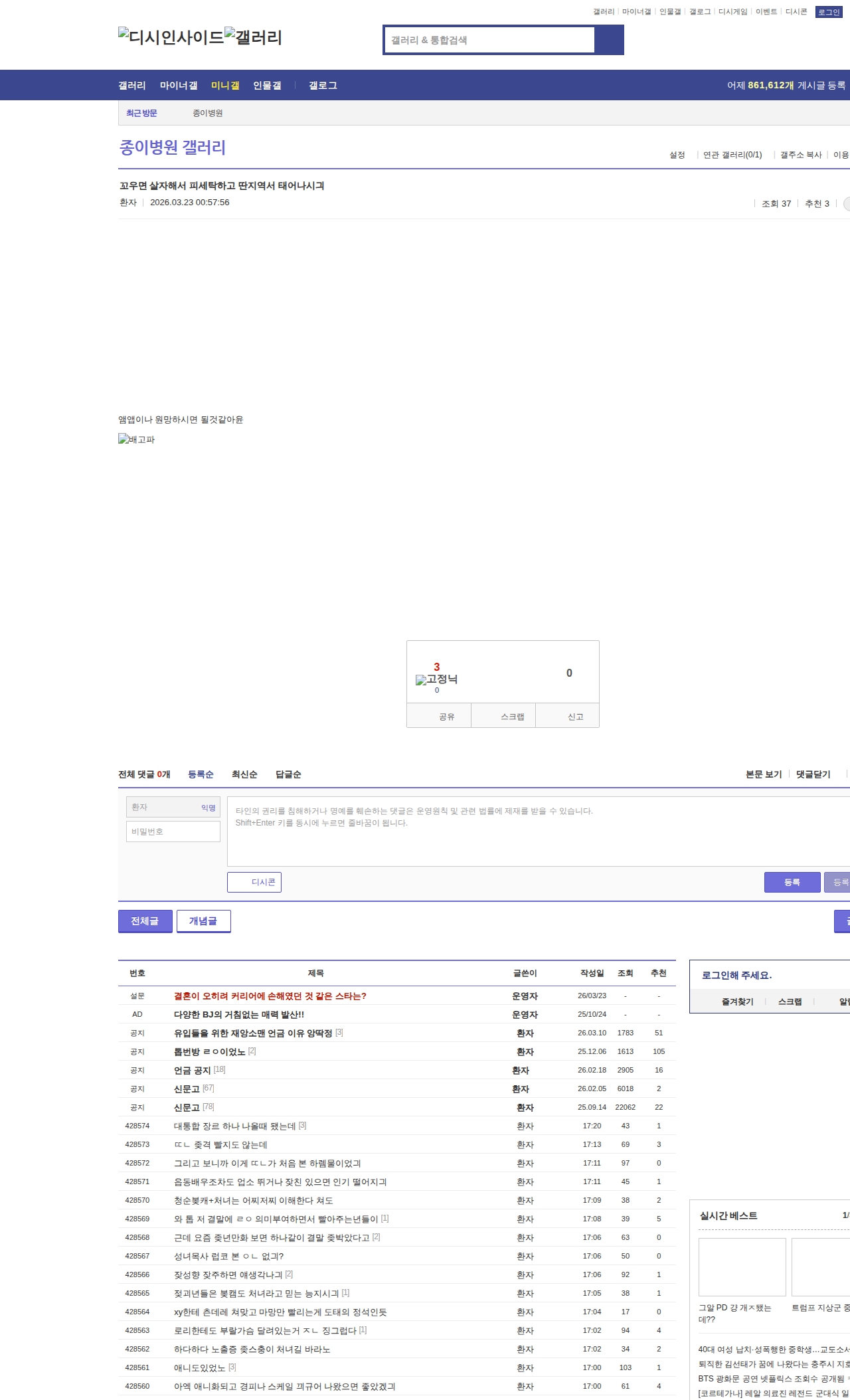850x1400 pixels.
Task: Click the DCInside logo image
Action: (x=171, y=37)
